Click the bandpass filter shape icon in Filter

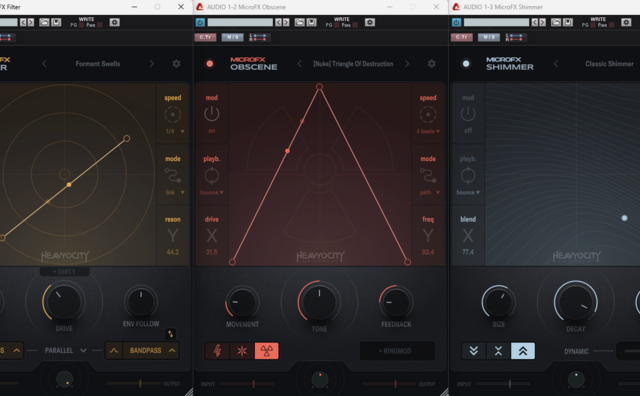(114, 351)
